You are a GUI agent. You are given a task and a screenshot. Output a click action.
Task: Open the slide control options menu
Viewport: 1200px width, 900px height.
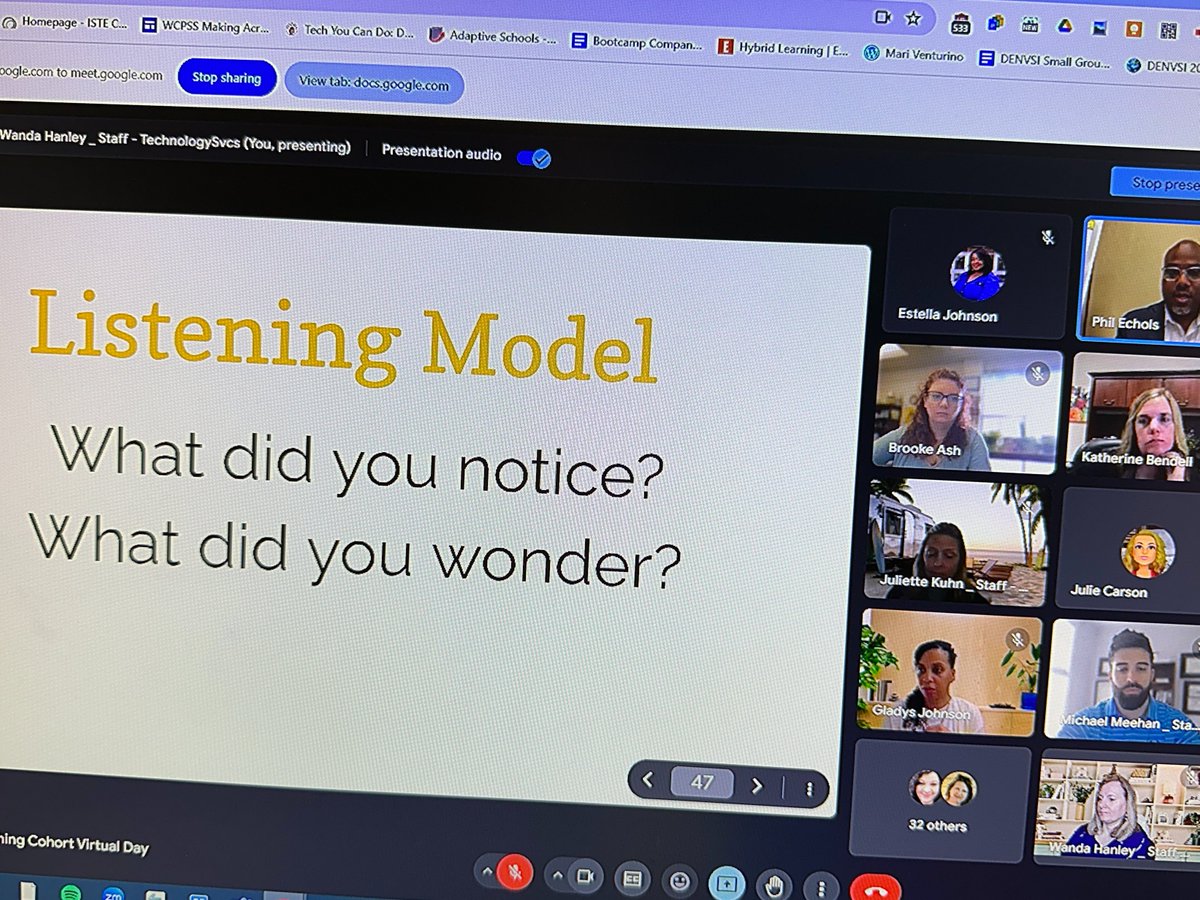(809, 788)
